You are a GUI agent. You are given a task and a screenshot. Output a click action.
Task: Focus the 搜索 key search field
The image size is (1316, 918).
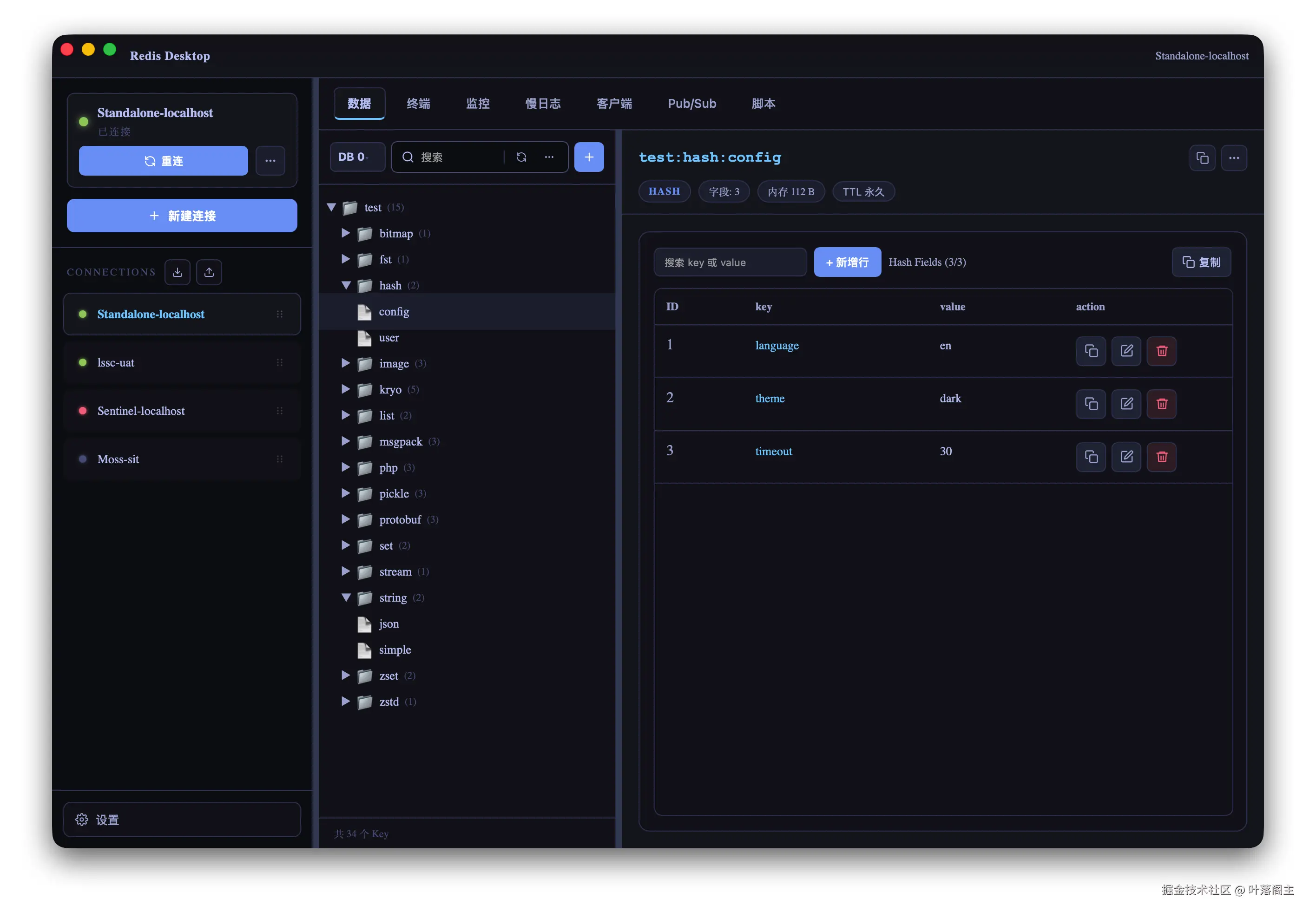coord(459,157)
